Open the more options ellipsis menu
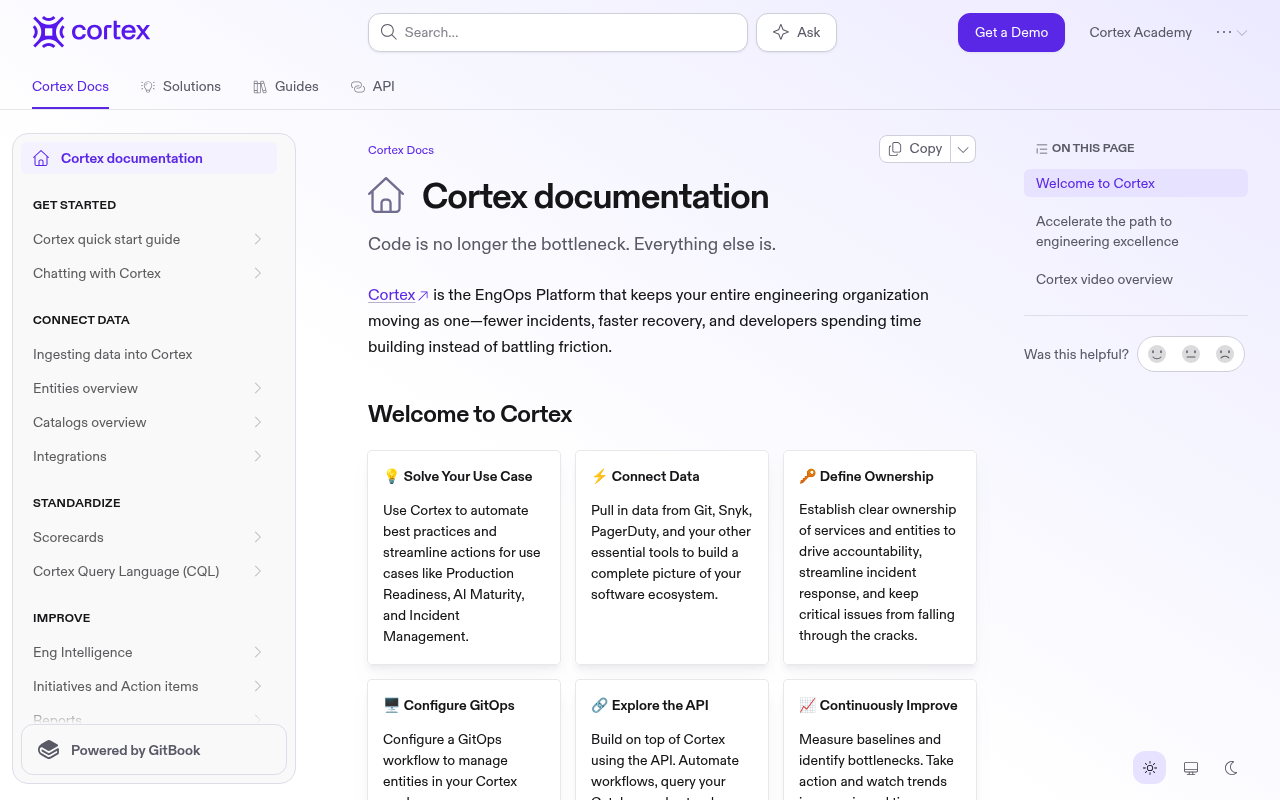The width and height of the screenshot is (1280, 800). point(1231,32)
